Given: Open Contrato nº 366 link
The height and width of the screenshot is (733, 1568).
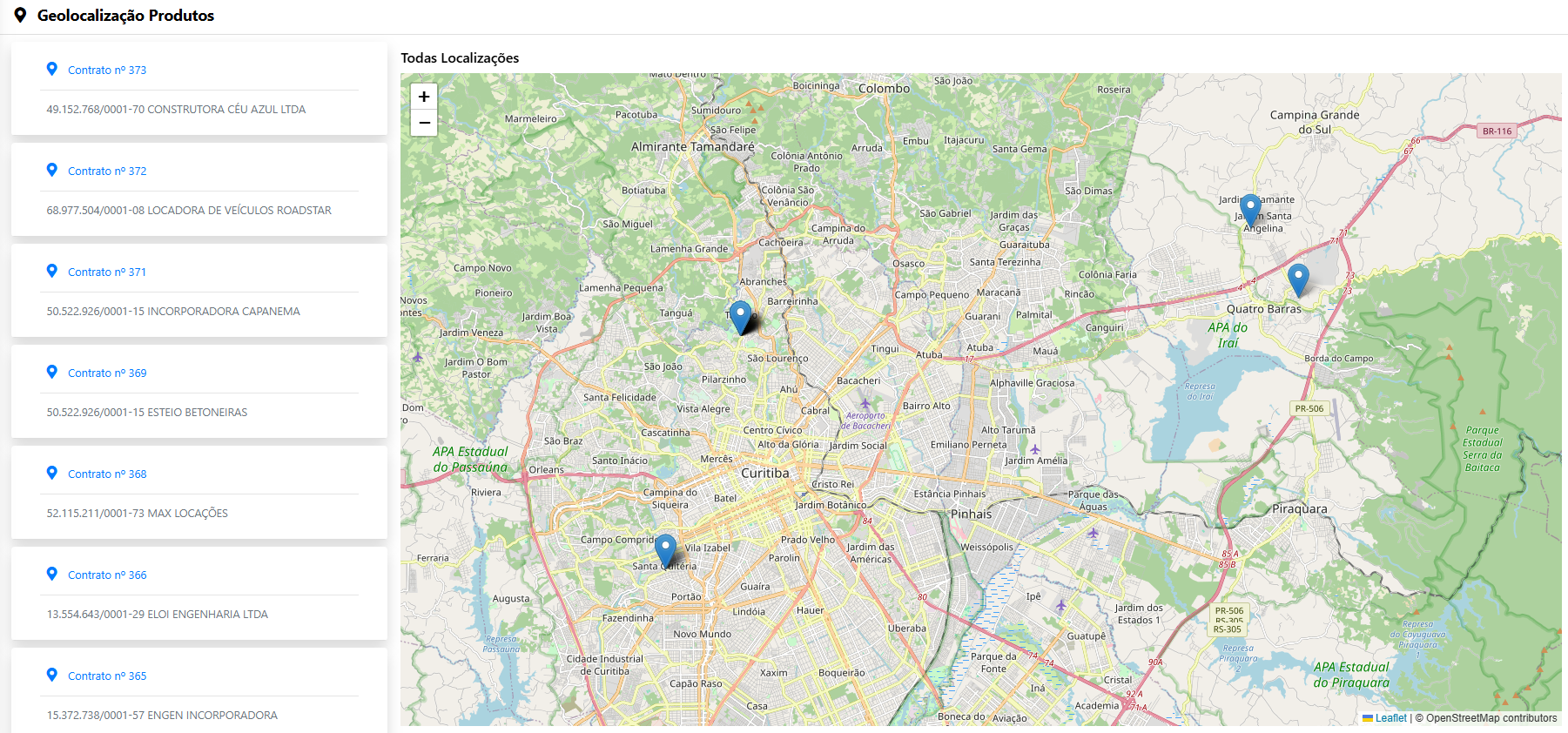Looking at the screenshot, I should (x=107, y=575).
